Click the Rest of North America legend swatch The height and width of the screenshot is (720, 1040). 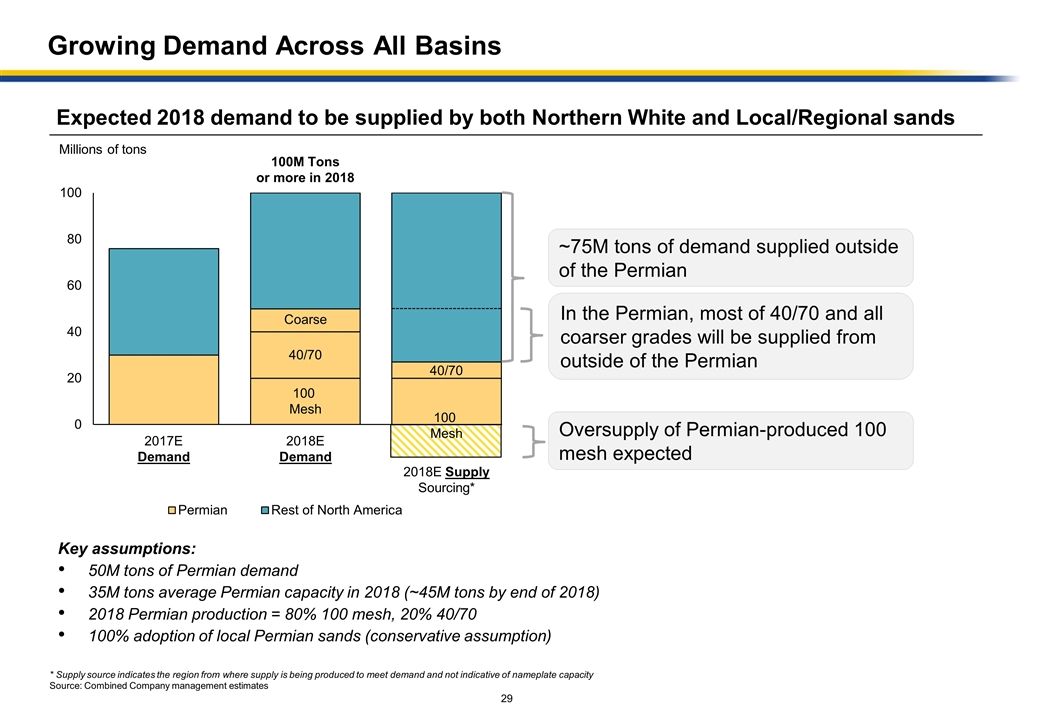[x=265, y=510]
